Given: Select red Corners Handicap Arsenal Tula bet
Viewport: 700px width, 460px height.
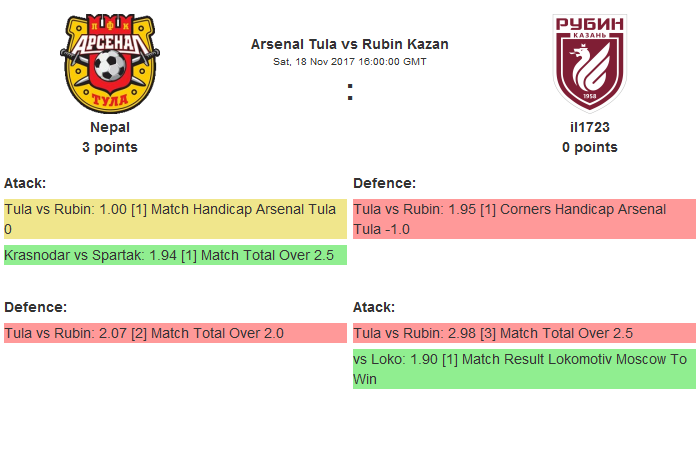Looking at the screenshot, I should click(524, 219).
